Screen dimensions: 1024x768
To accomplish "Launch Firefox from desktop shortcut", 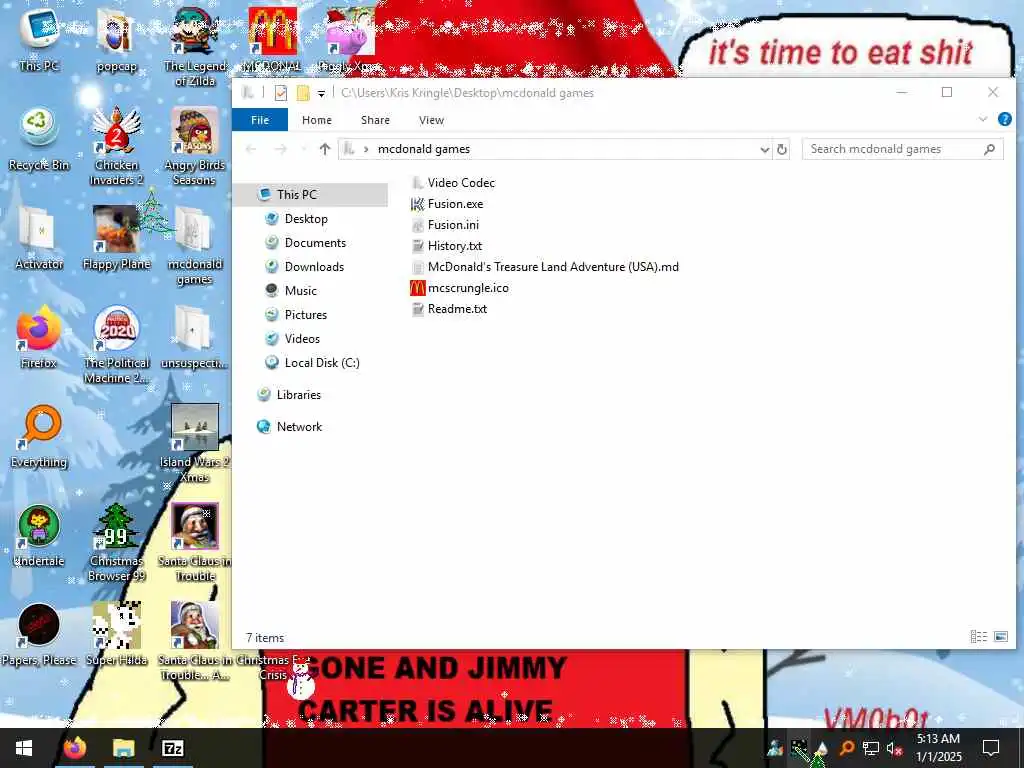I will [39, 336].
